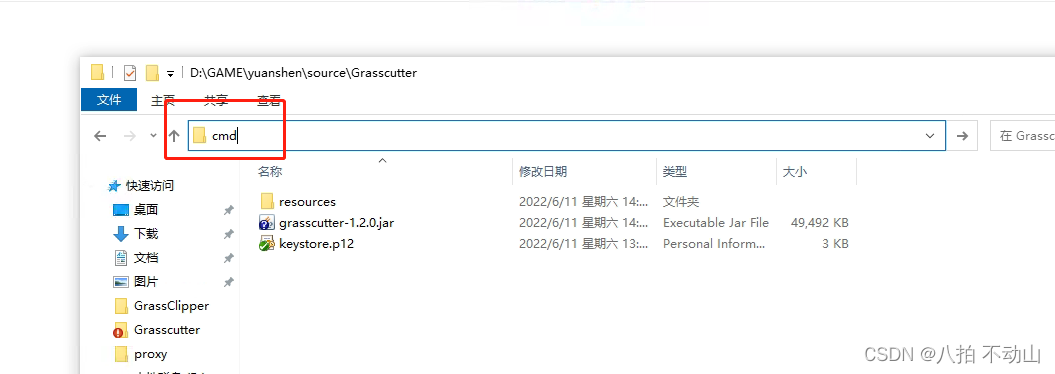Switch to the 共享 ribbon tab
Image resolution: width=1055 pixels, height=374 pixels.
(x=216, y=100)
